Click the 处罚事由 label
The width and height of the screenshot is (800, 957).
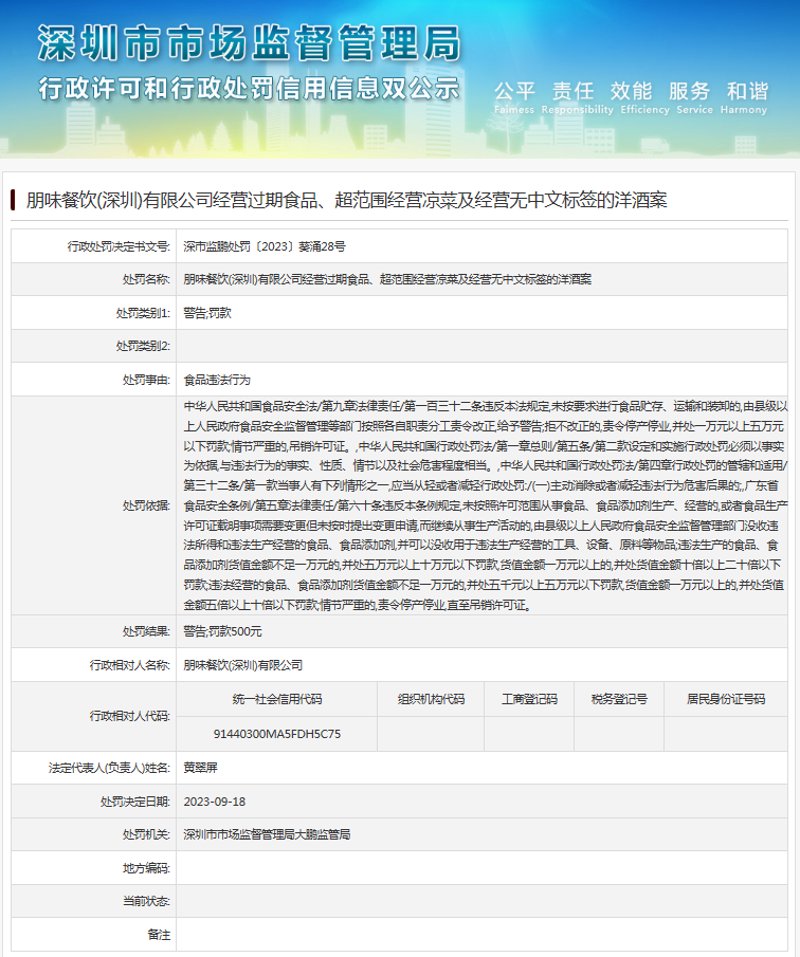[146, 380]
